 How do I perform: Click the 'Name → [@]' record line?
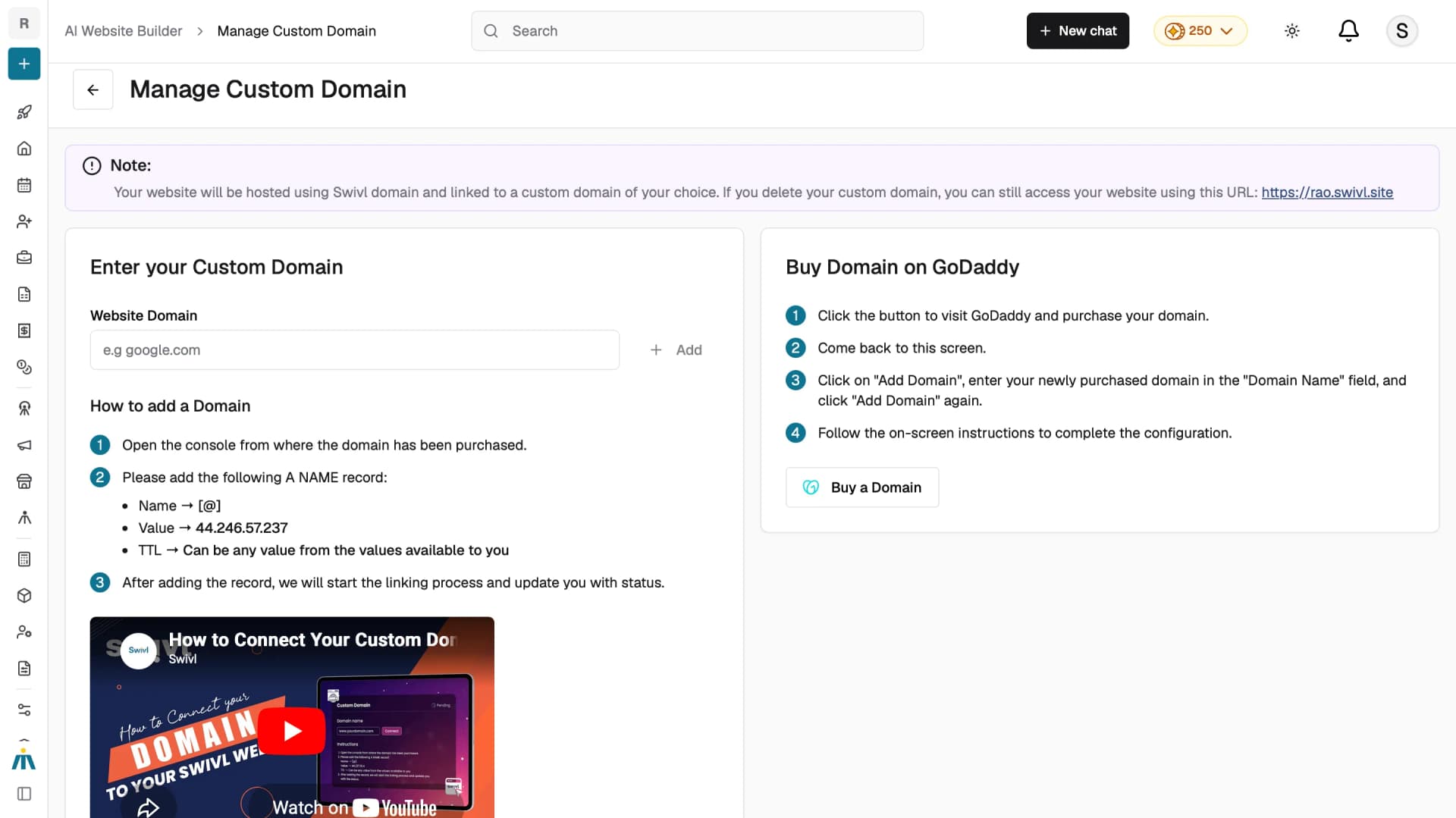click(180, 506)
